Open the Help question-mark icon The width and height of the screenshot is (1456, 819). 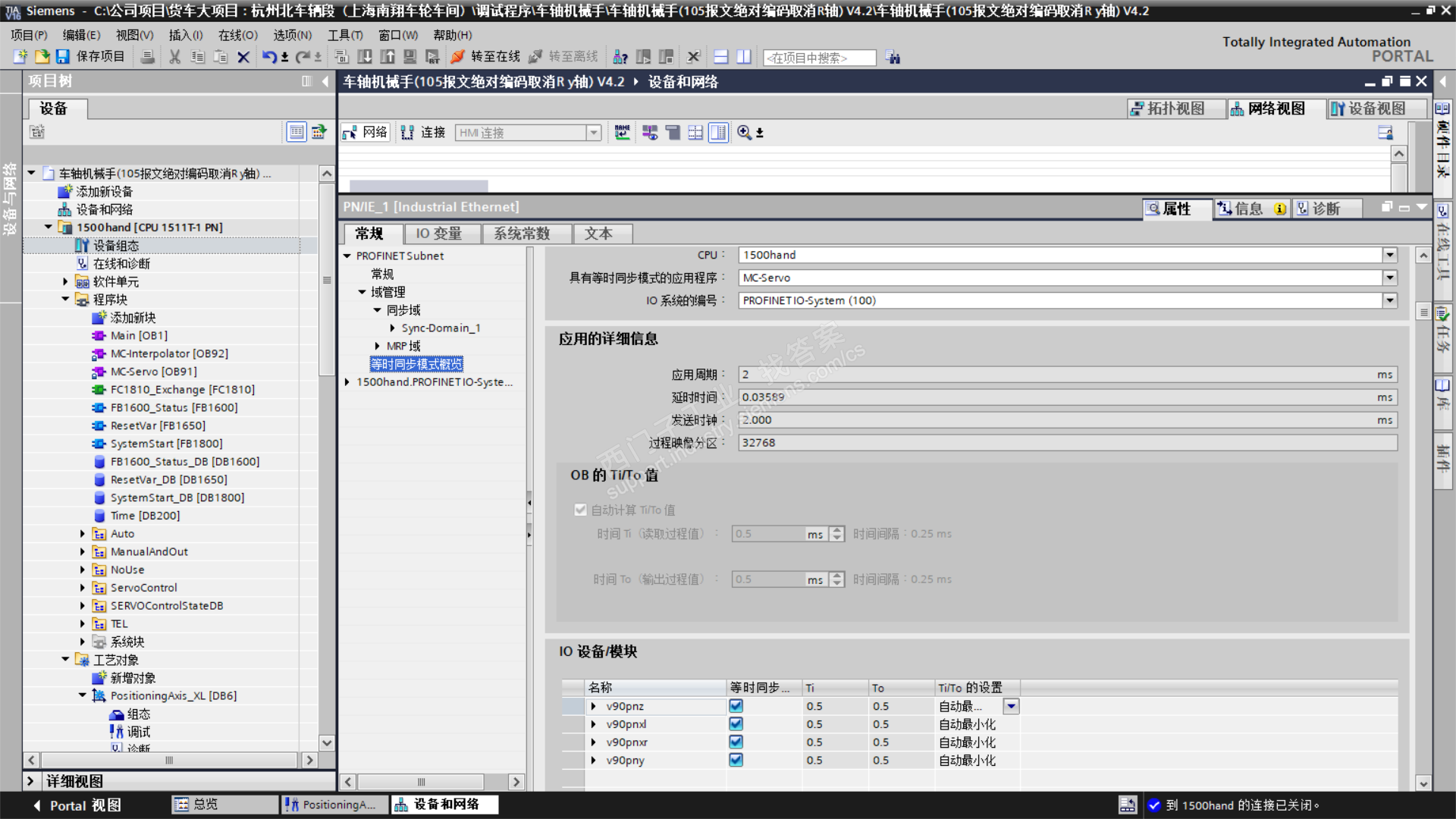(620, 57)
